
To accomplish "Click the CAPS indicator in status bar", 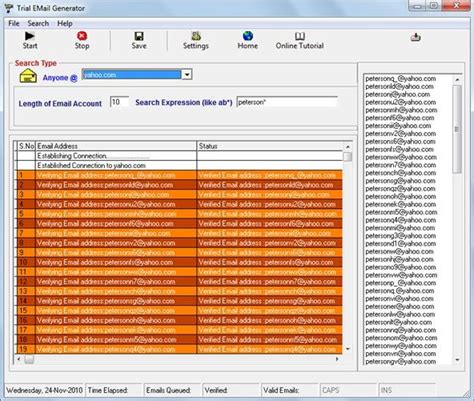I will click(348, 390).
